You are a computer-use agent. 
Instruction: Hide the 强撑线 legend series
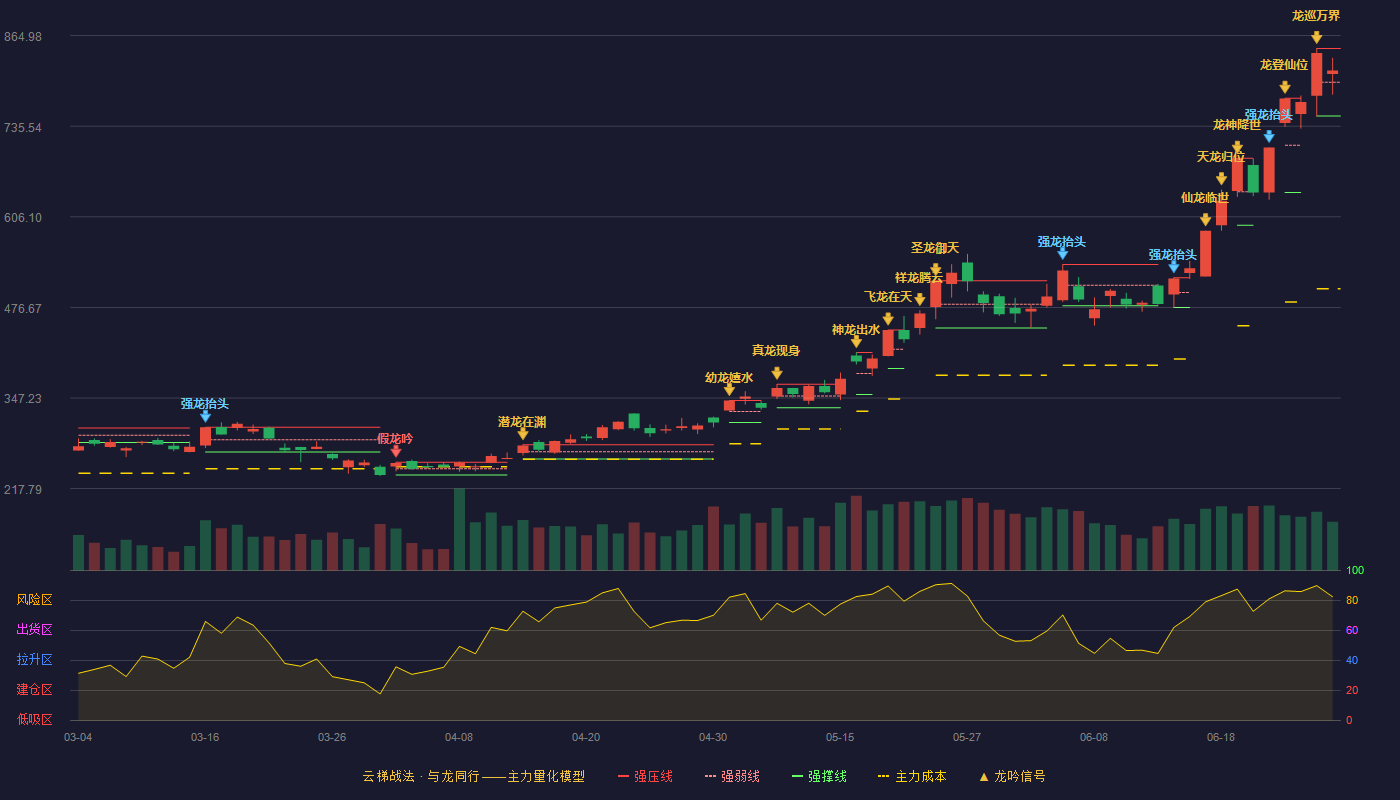tap(819, 776)
